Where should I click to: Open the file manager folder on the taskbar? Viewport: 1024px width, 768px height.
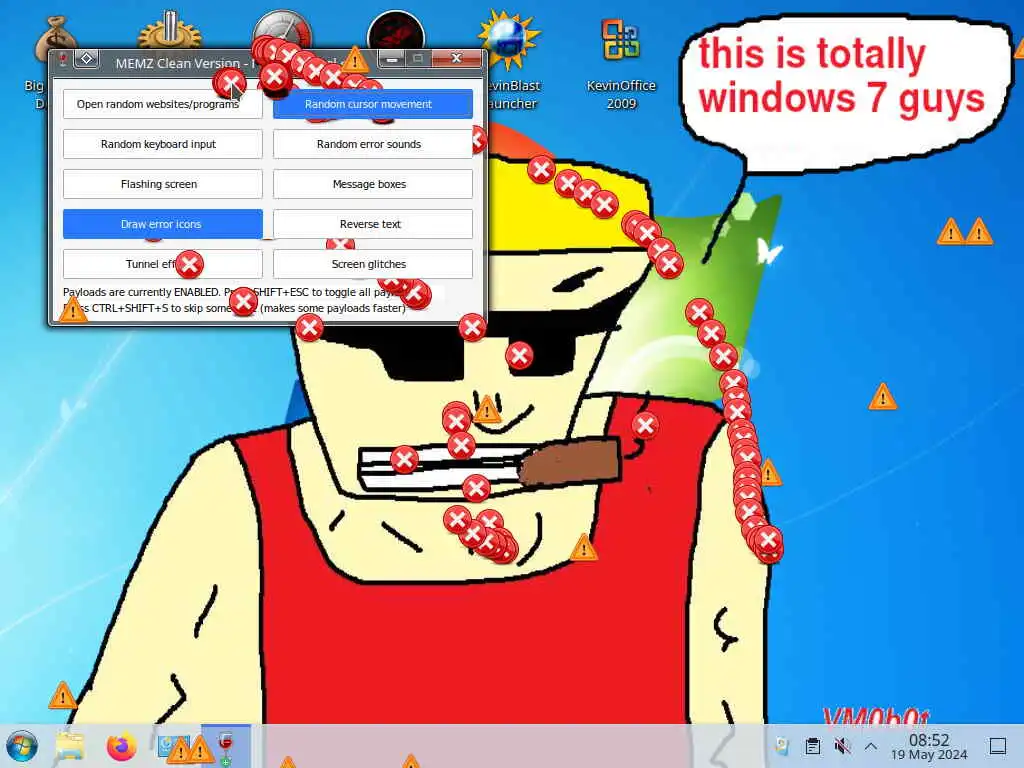pos(70,746)
